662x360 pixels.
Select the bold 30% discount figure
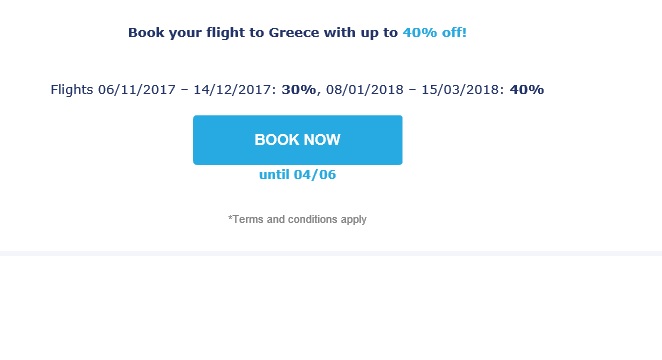click(298, 89)
